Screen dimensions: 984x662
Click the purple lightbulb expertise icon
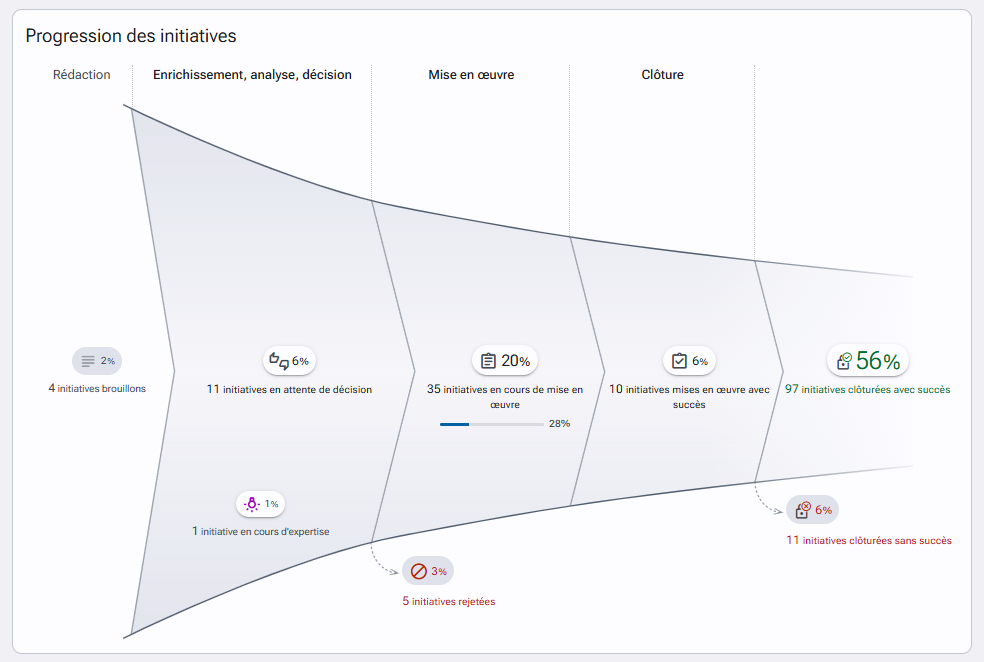pyautogui.click(x=252, y=504)
